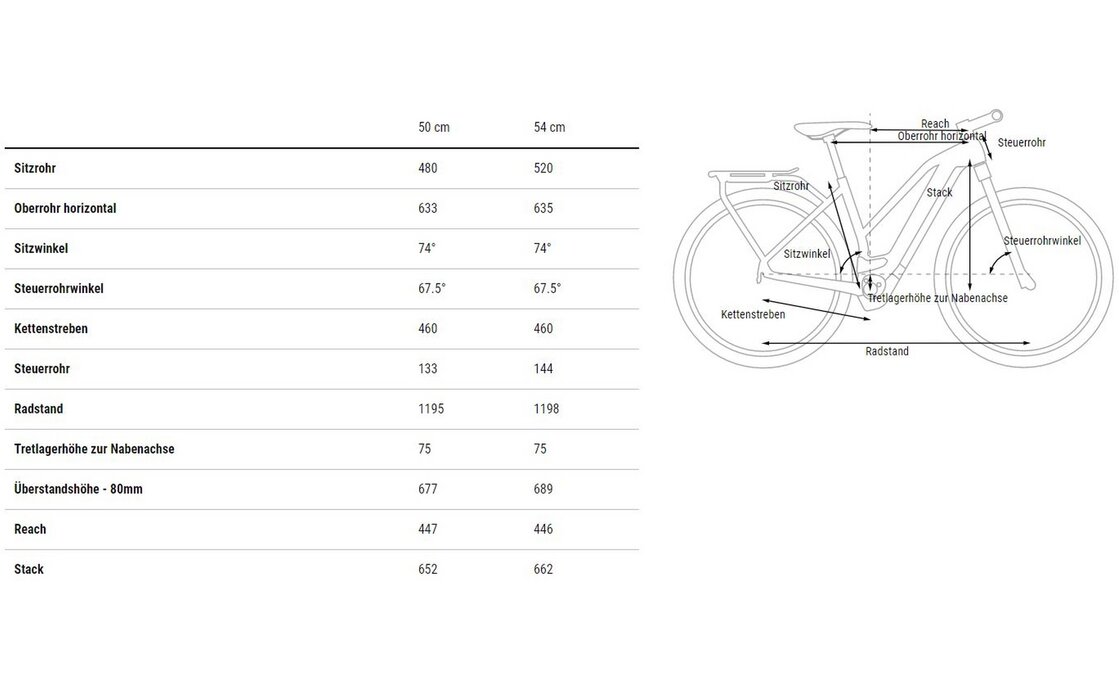Click the Radstand row label in table
This screenshot has height=689, width=1119.
pyautogui.click(x=39, y=409)
